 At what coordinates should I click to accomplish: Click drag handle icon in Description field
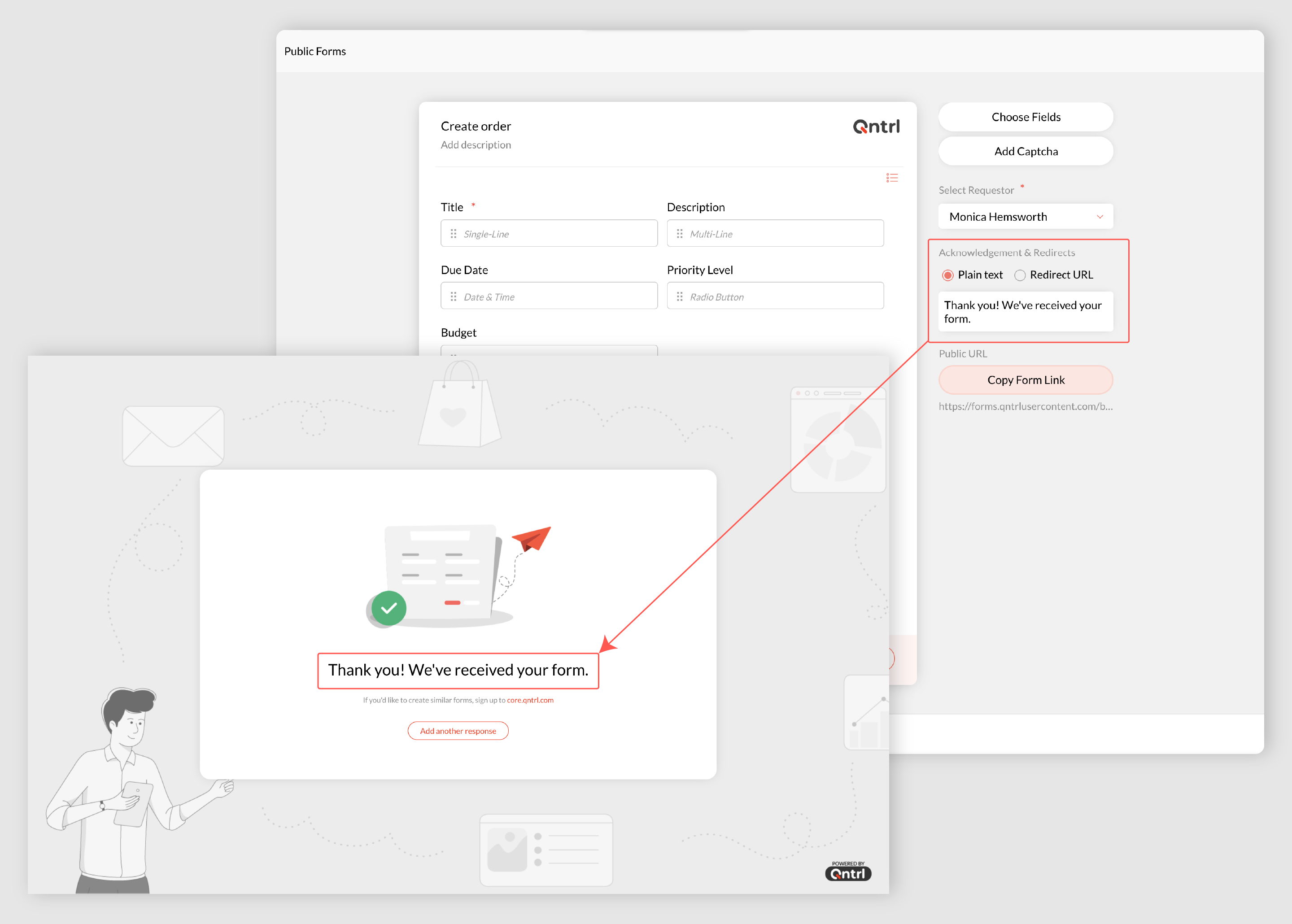pos(679,234)
